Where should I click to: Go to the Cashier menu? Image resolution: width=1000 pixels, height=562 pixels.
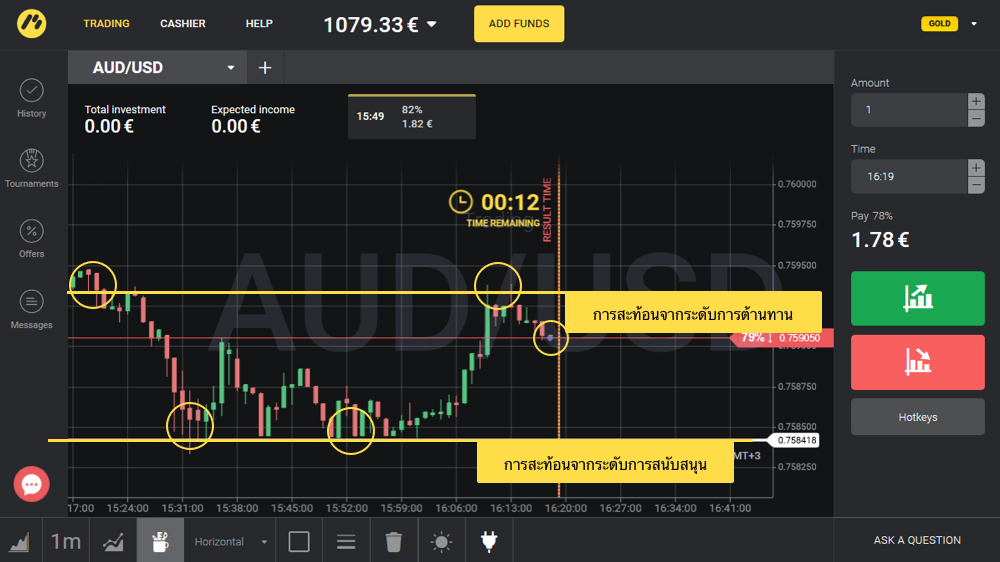click(182, 24)
